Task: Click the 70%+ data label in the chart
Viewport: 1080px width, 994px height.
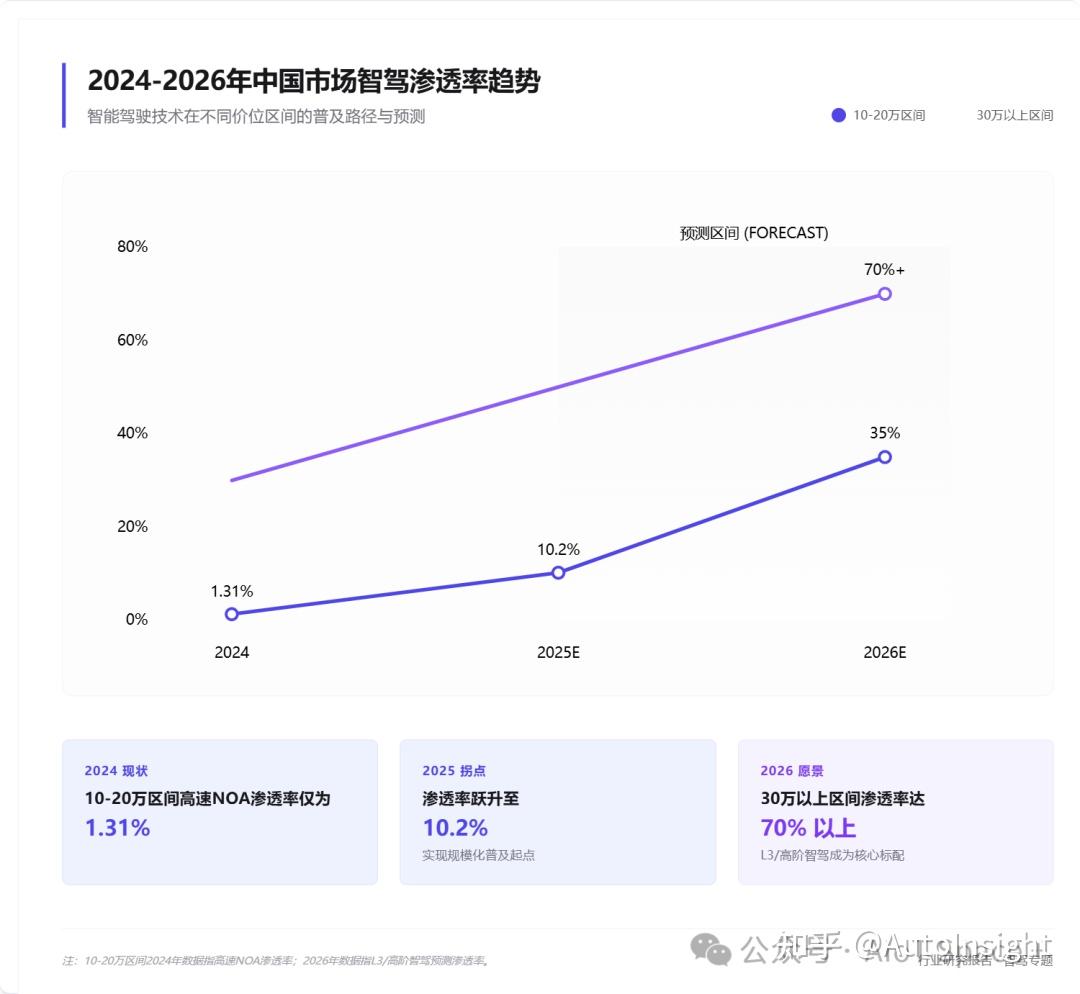Action: (885, 269)
